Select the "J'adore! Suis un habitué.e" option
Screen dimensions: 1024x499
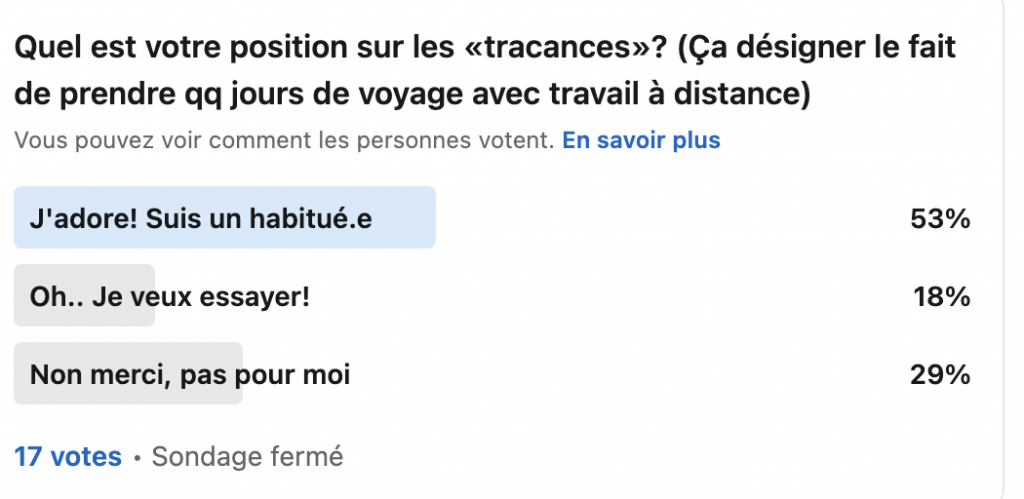pyautogui.click(x=201, y=218)
